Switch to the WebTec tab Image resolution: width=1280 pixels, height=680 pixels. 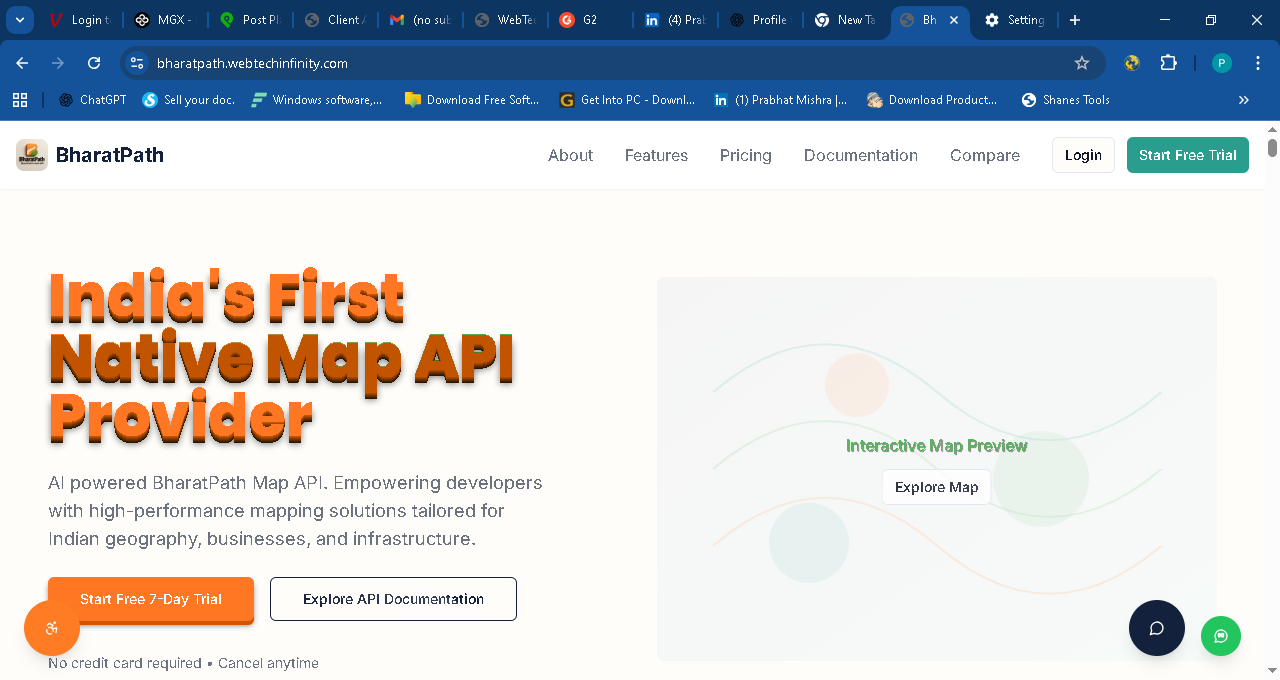pos(504,20)
